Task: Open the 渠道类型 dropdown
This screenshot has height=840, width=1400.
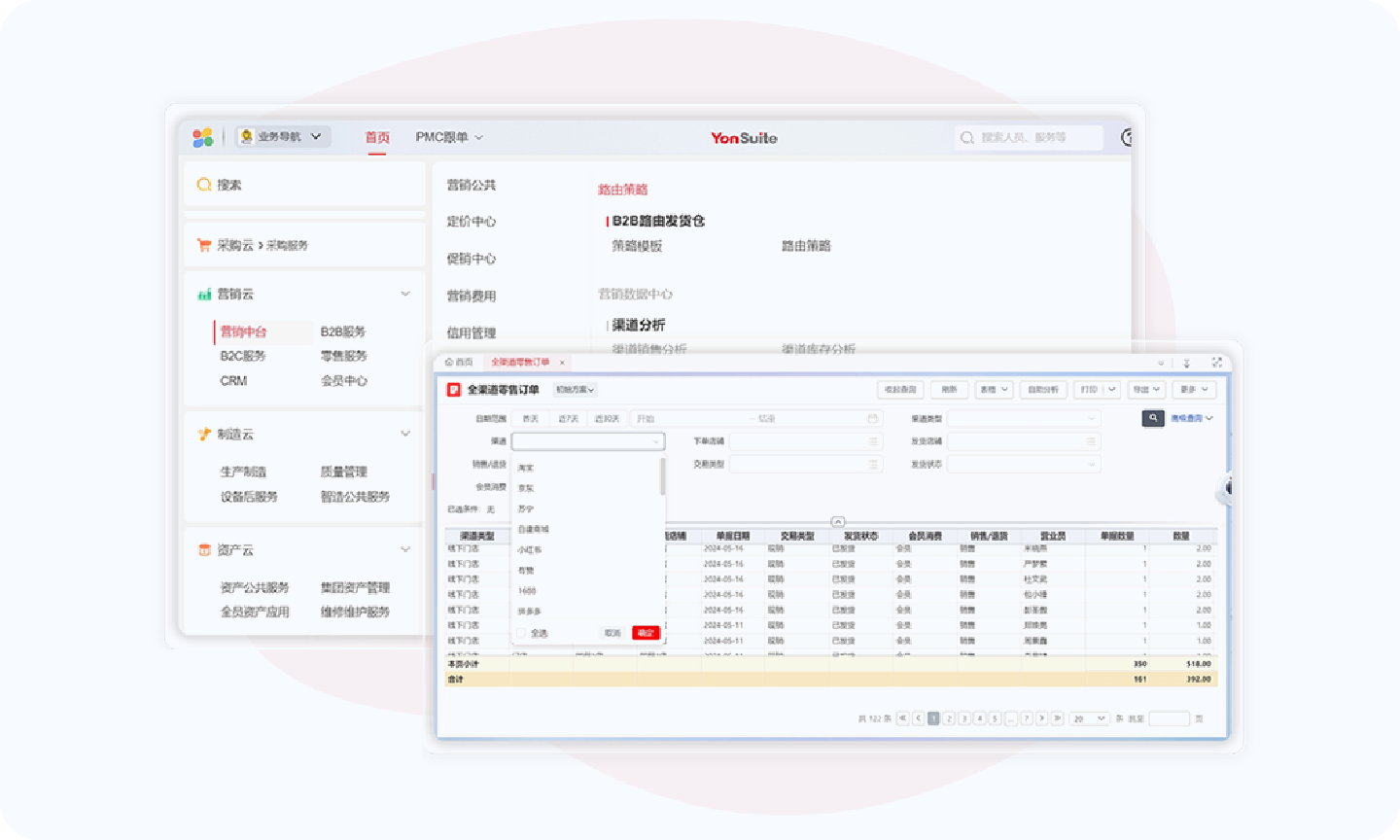Action: click(x=1023, y=419)
